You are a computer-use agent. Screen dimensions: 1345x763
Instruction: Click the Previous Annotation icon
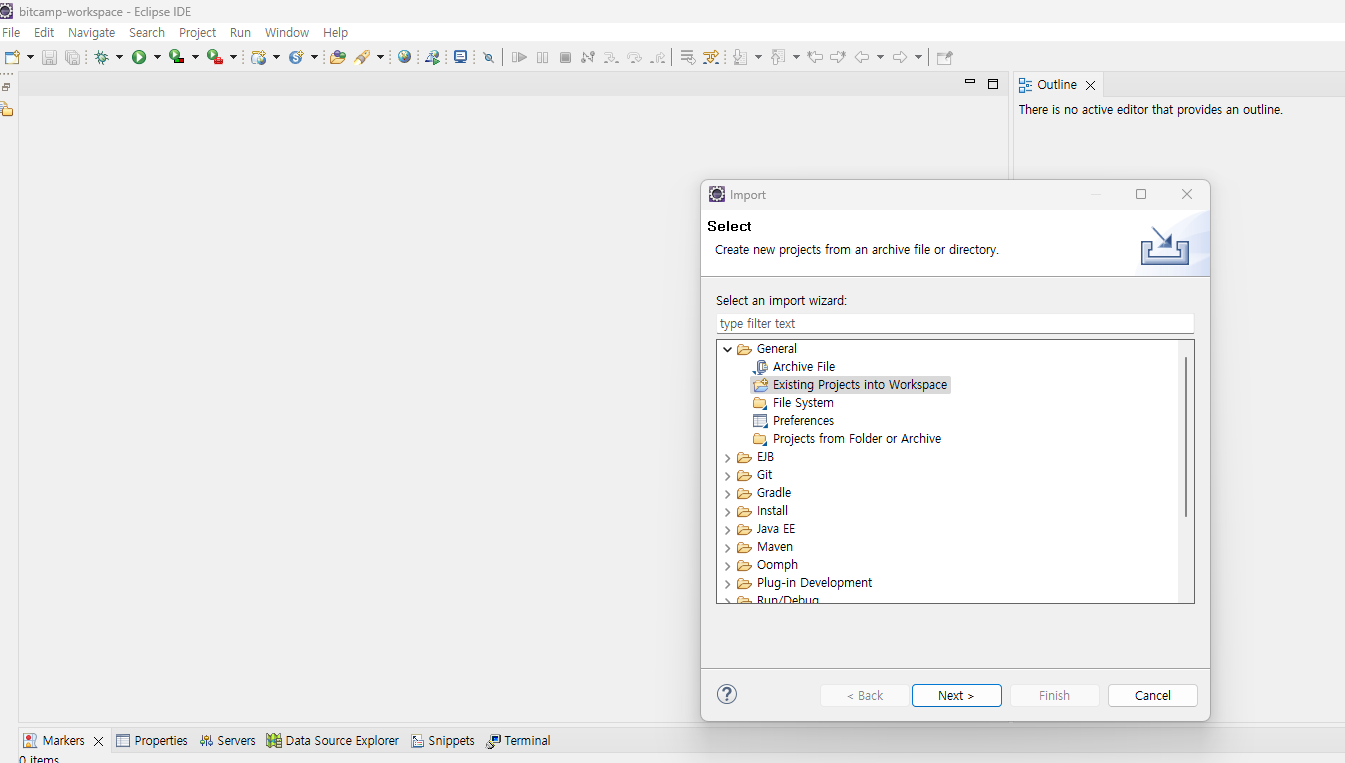pyautogui.click(x=778, y=57)
